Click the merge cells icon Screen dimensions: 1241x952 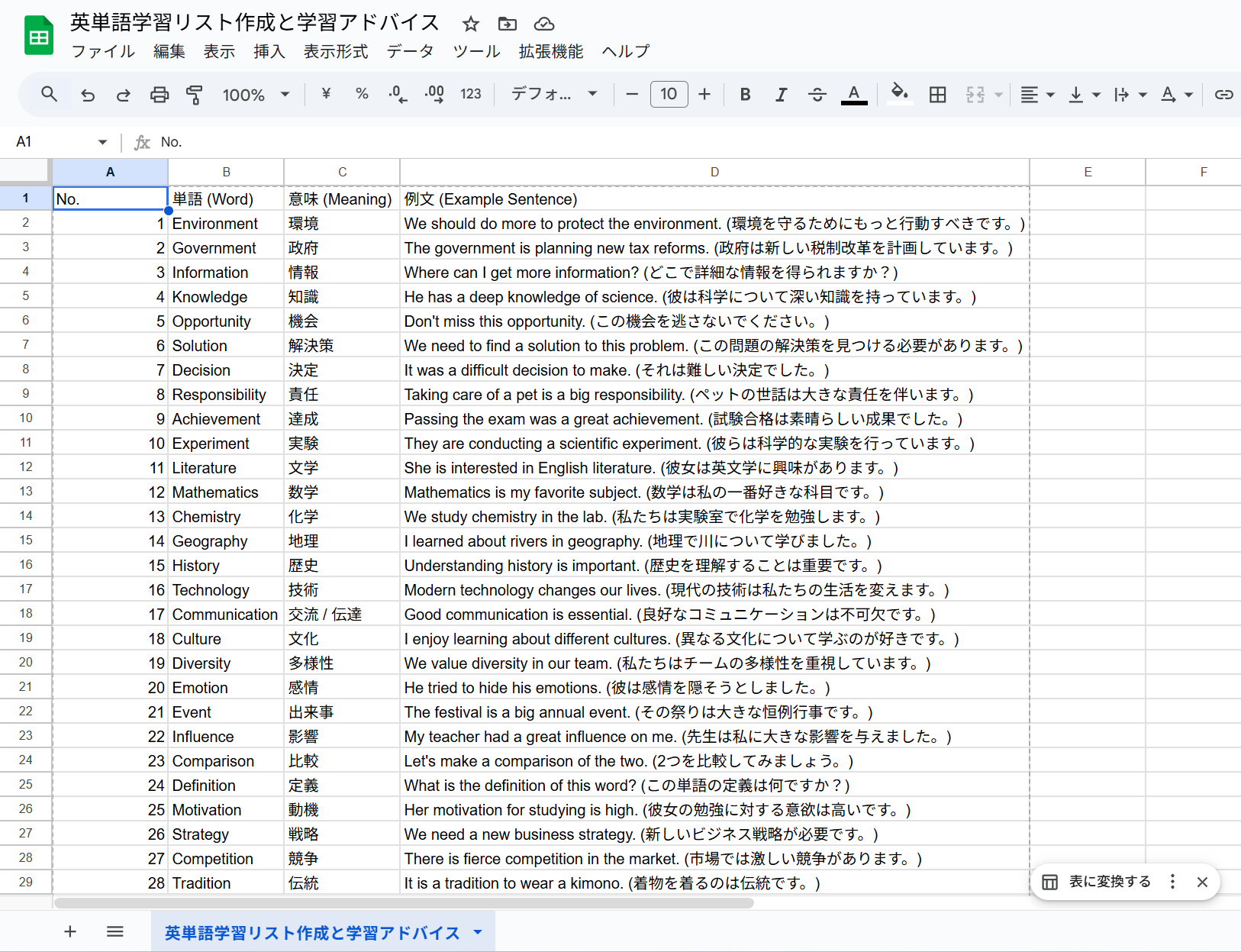975,94
